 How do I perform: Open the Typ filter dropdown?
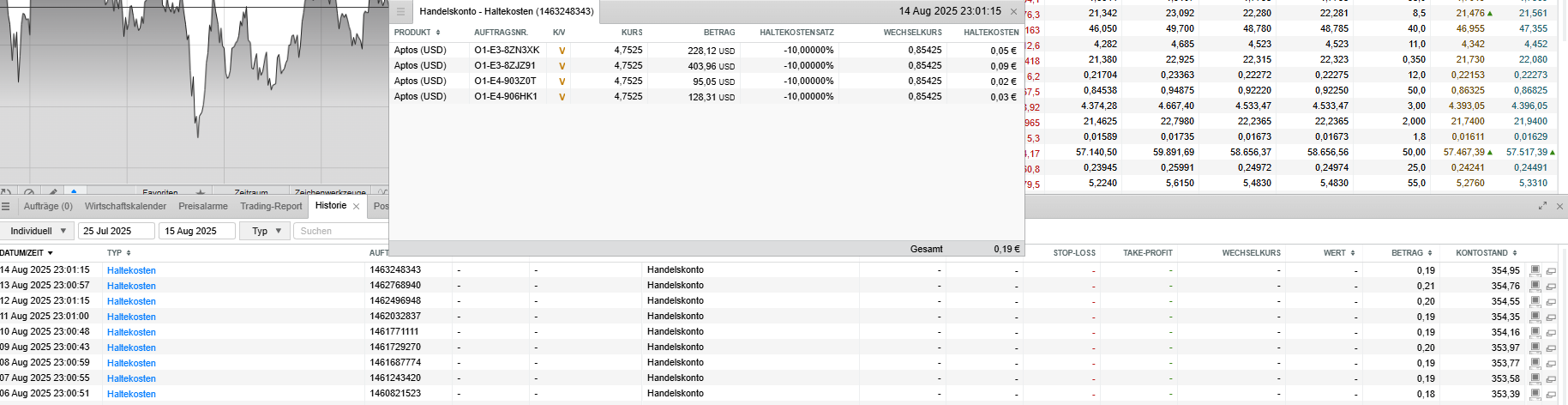(265, 231)
